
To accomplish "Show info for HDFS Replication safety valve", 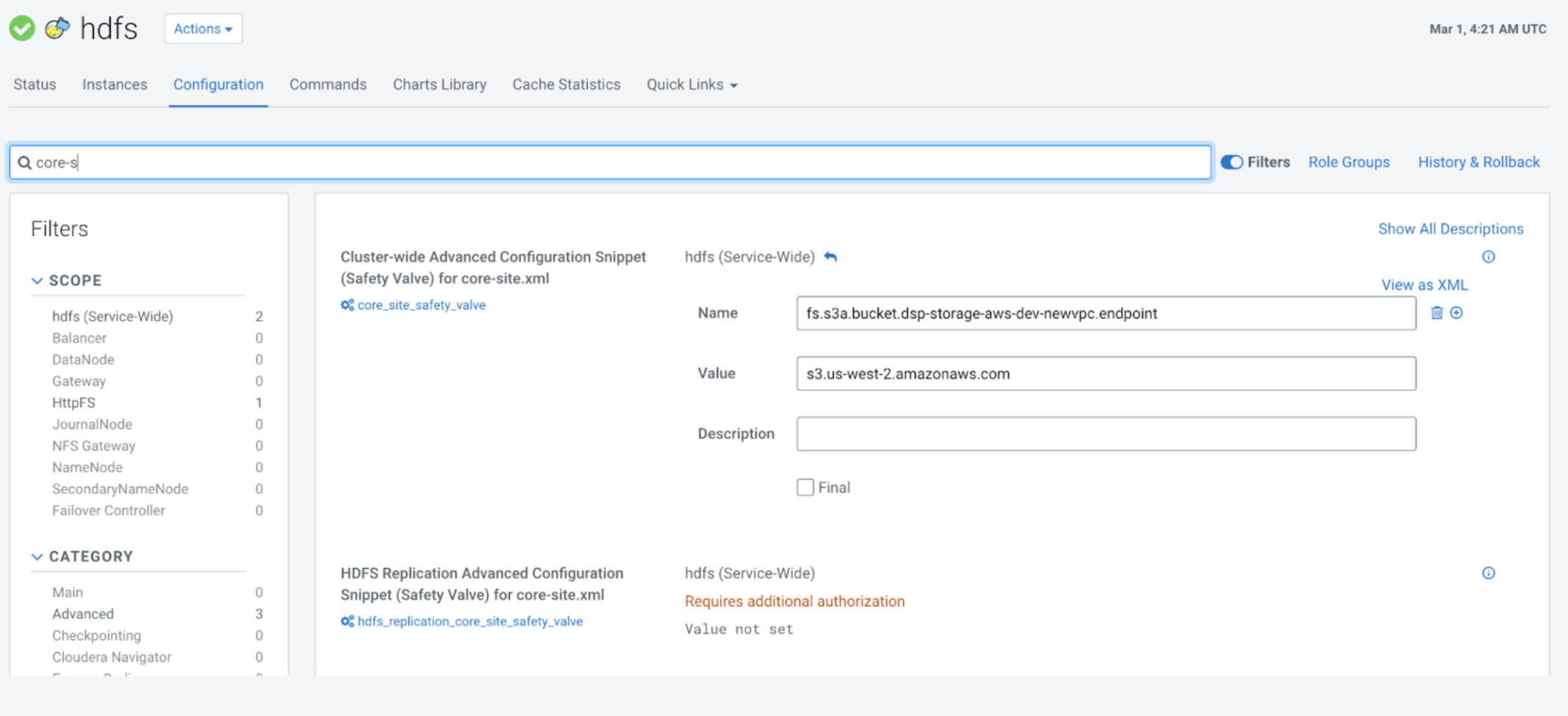I will pos(1488,573).
